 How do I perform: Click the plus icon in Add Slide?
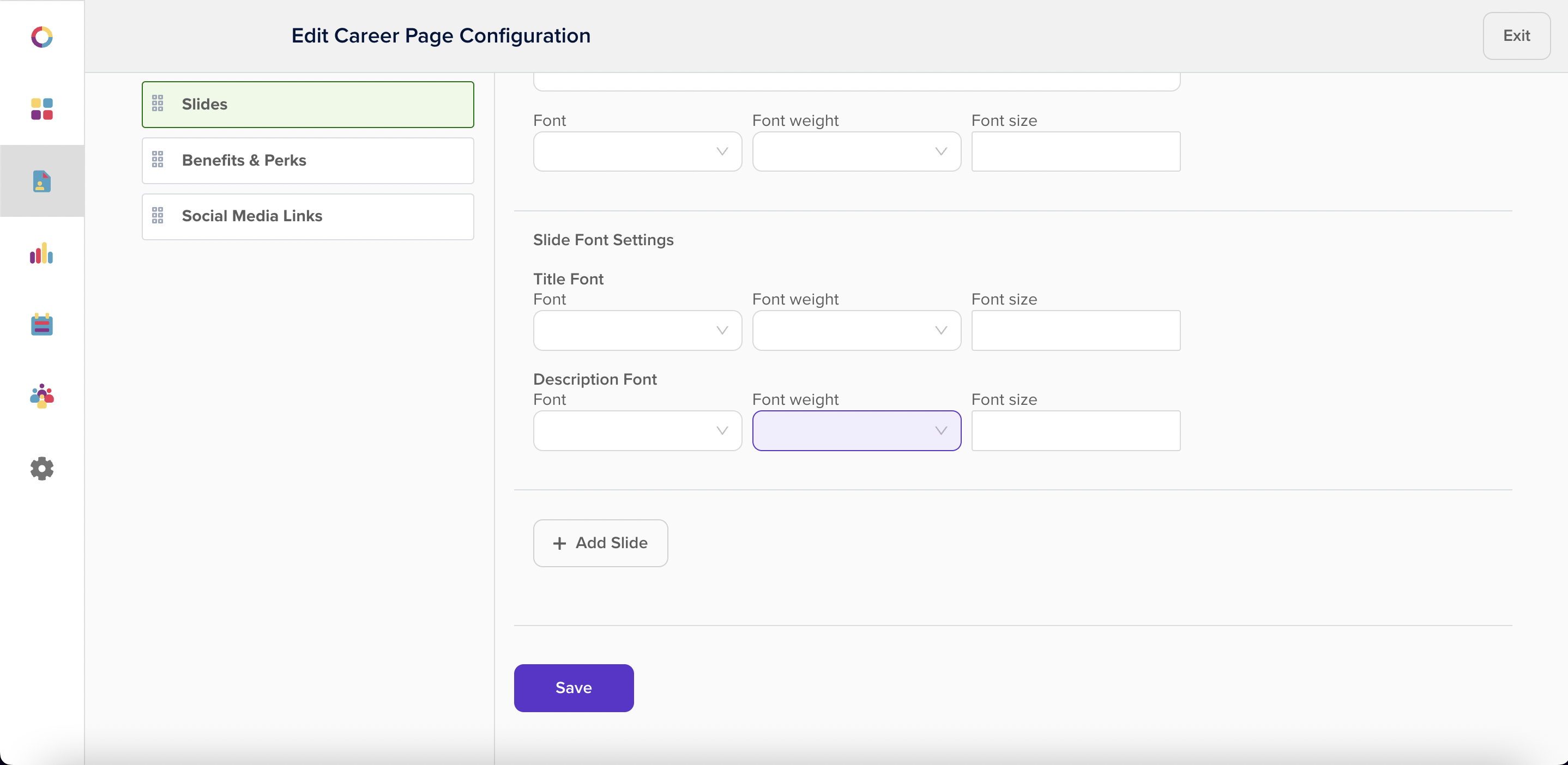click(x=559, y=543)
